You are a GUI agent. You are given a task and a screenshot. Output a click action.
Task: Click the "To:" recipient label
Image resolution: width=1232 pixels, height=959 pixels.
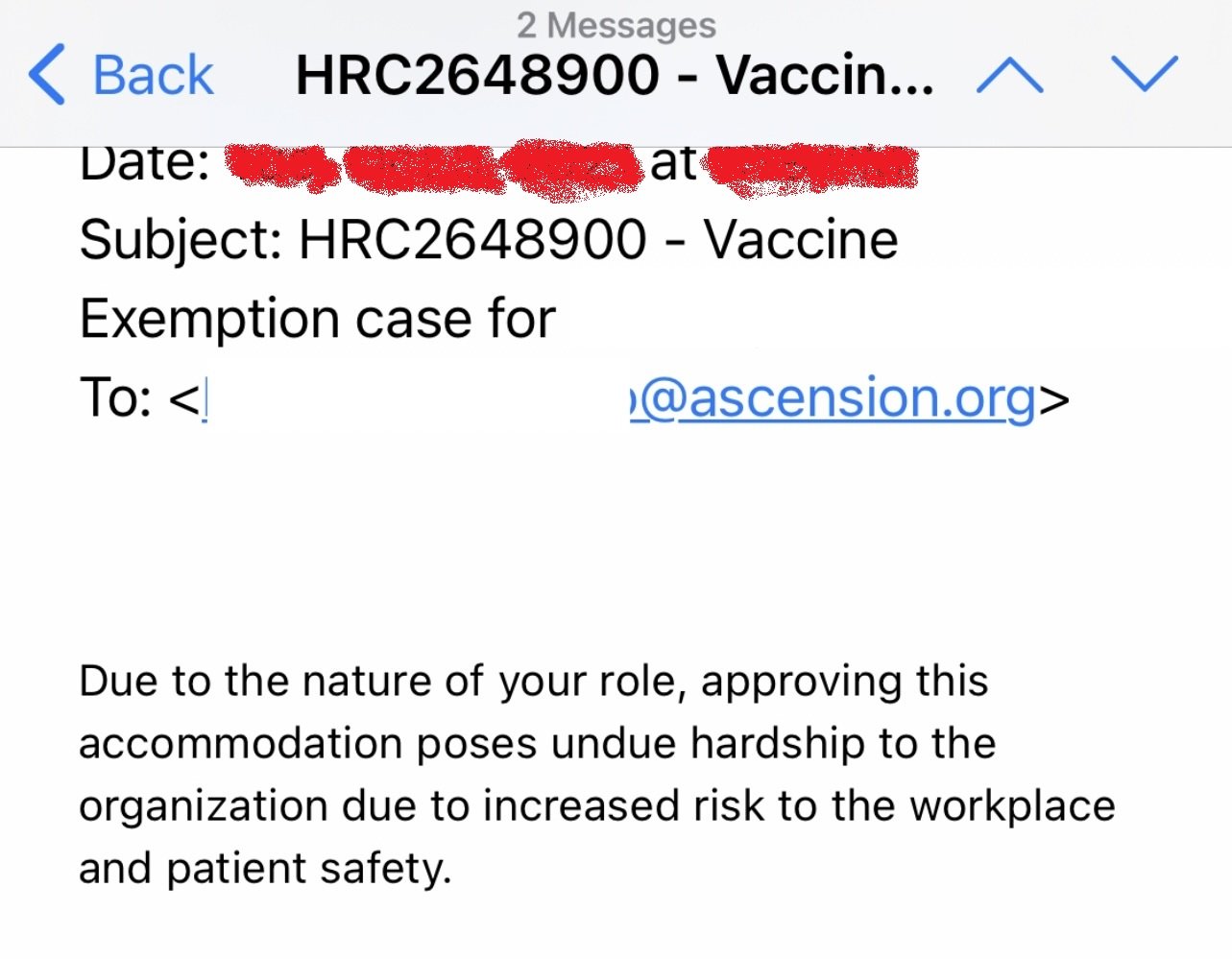point(115,397)
